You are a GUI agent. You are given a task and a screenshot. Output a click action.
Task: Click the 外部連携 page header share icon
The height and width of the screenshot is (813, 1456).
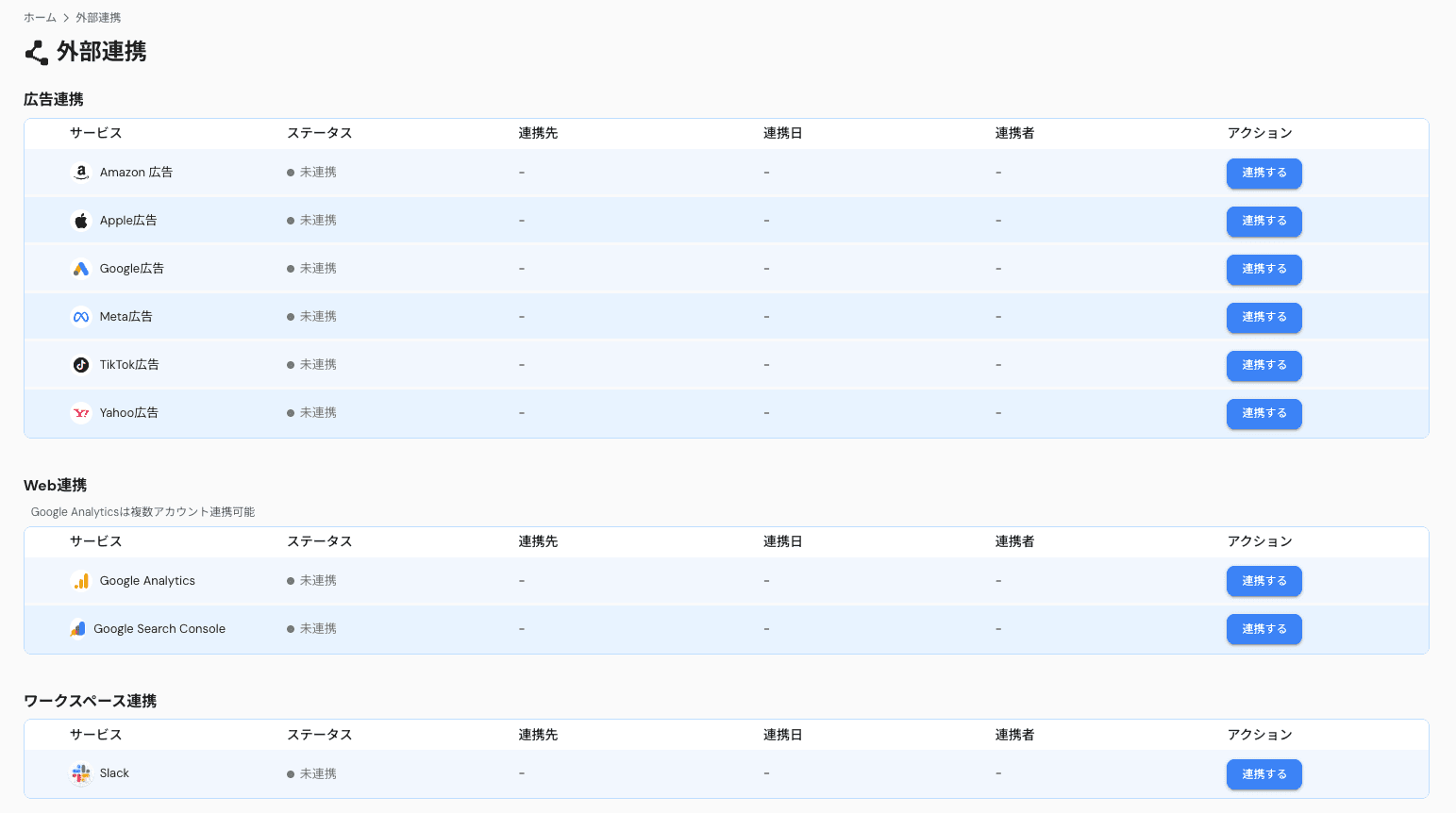[35, 52]
